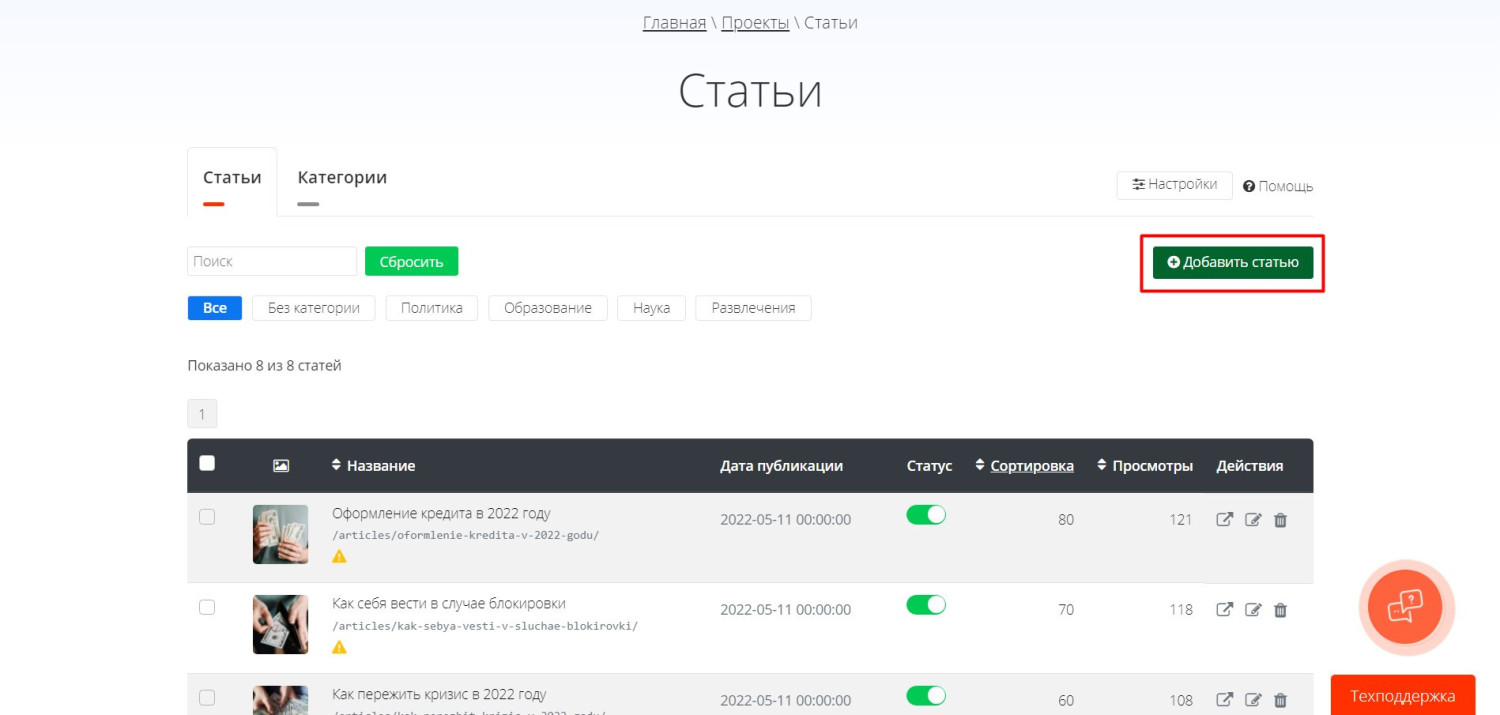
Task: Check the select-all checkbox in table header
Action: pyautogui.click(x=207, y=463)
